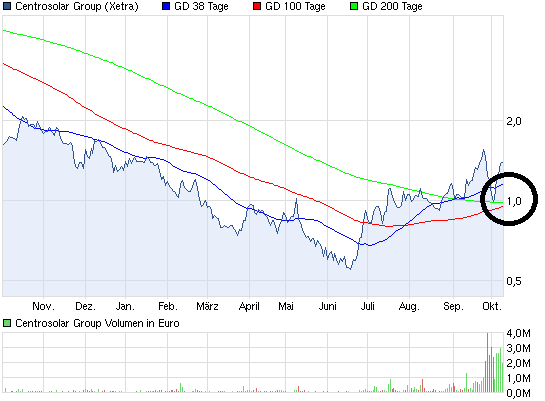Click the '4,0M' volume axis value
This screenshot has height=401, width=545.
519,333
